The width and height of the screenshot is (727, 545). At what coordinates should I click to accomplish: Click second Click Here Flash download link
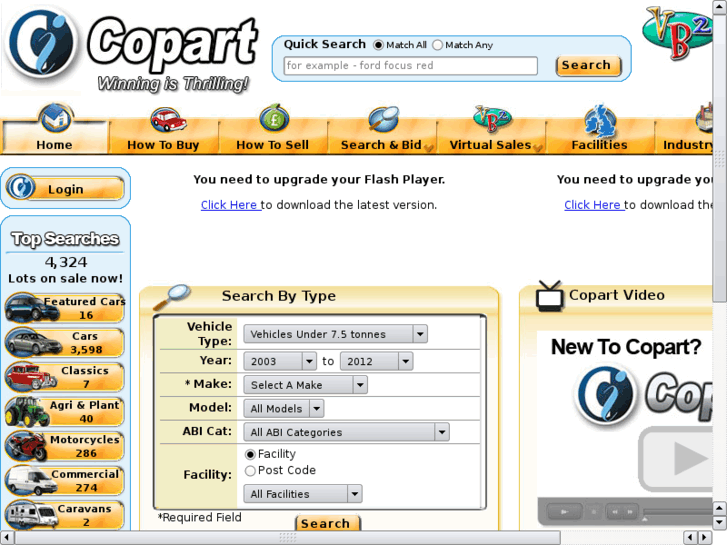click(594, 205)
